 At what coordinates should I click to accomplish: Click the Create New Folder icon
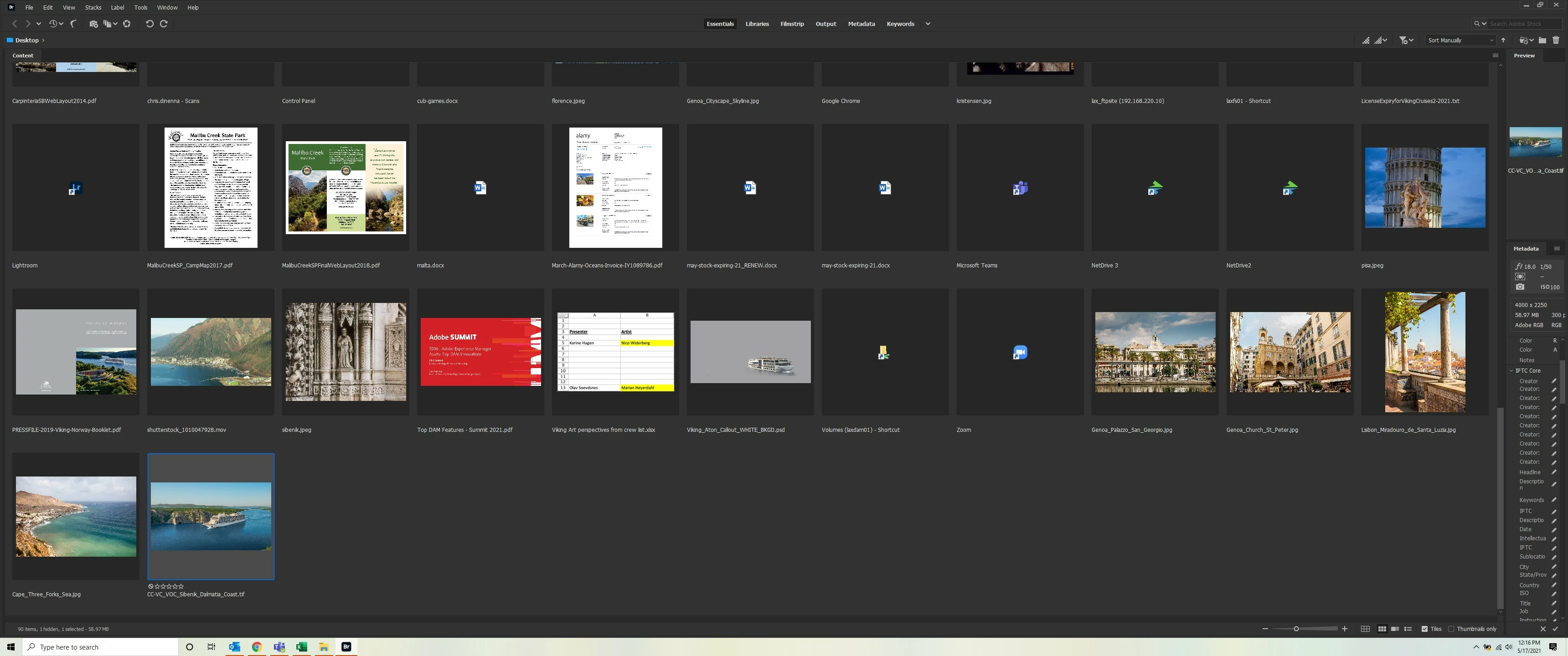click(1542, 40)
